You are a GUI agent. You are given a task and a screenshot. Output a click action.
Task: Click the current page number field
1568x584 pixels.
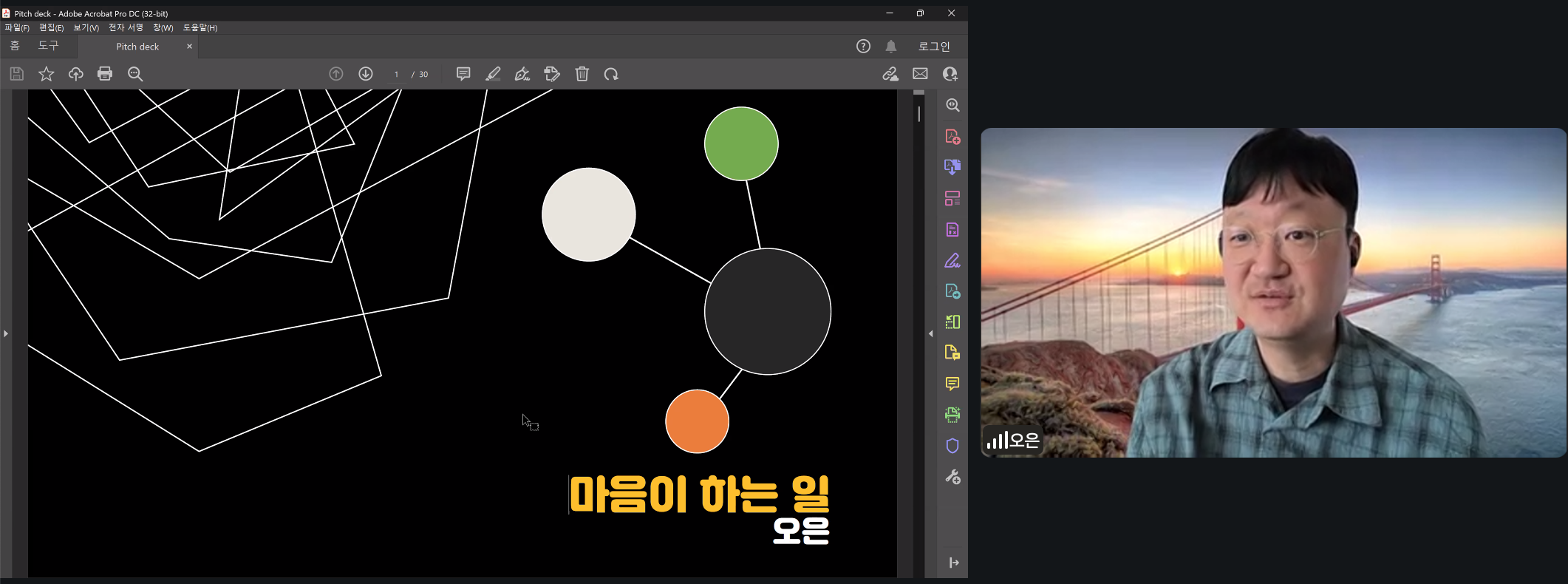pyautogui.click(x=397, y=75)
